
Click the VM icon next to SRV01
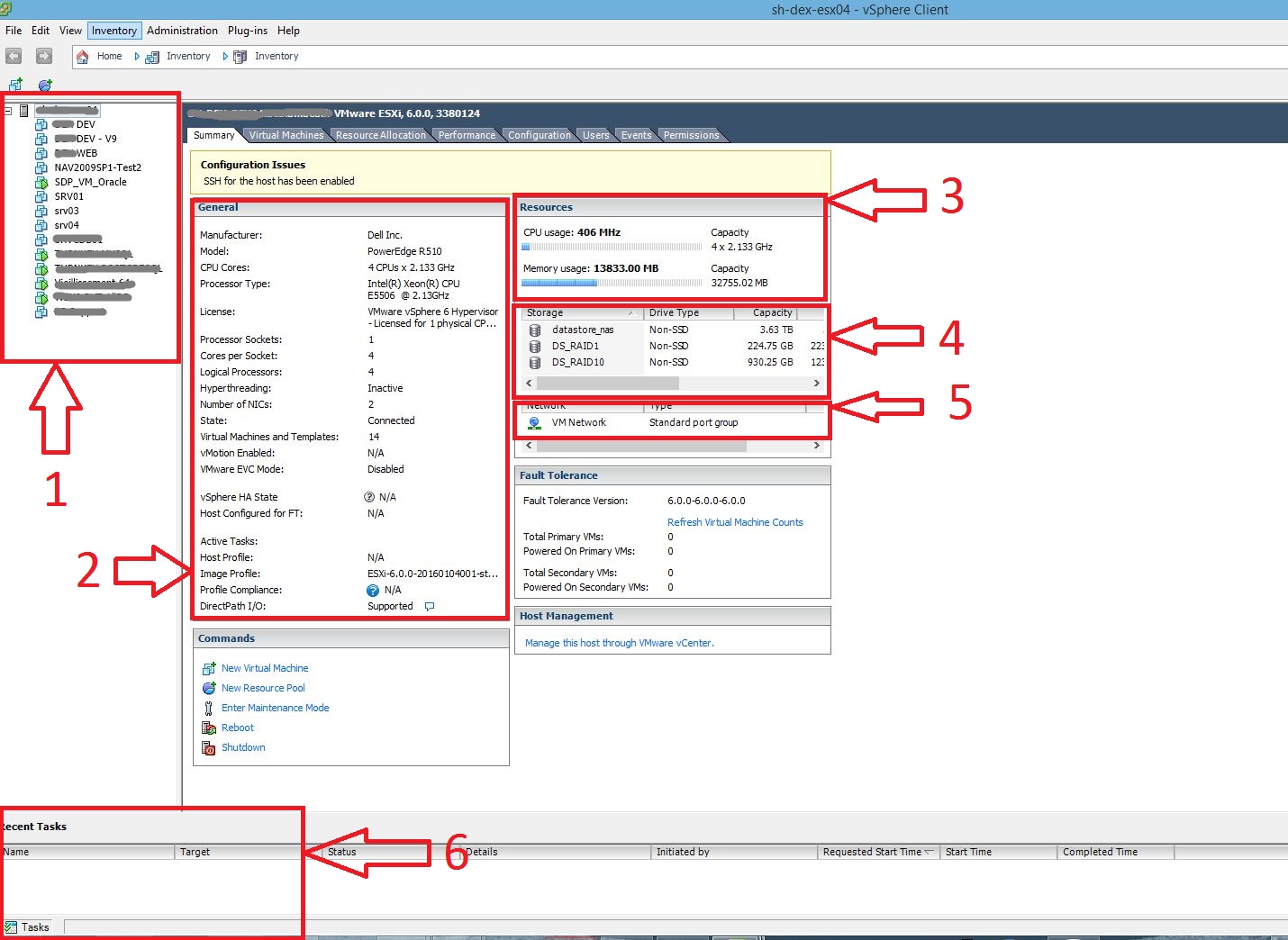click(x=41, y=196)
